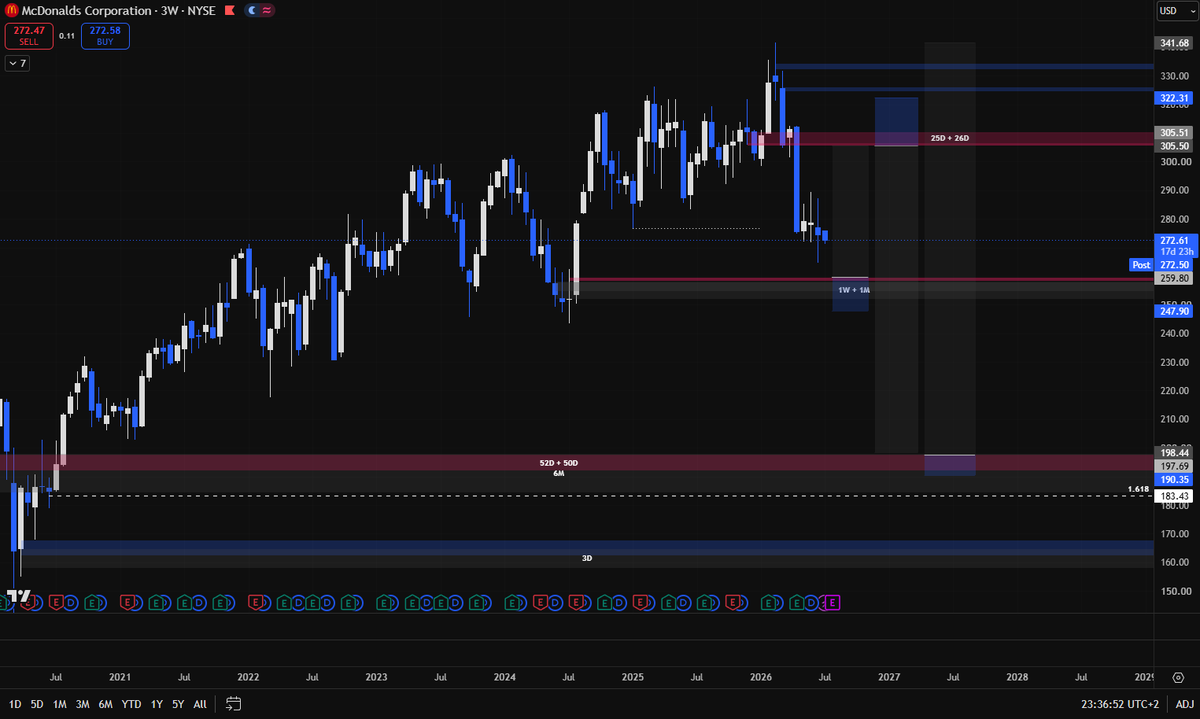Click the 305.51 price label
Screen dimensions: 1200x719
click(x=1173, y=133)
